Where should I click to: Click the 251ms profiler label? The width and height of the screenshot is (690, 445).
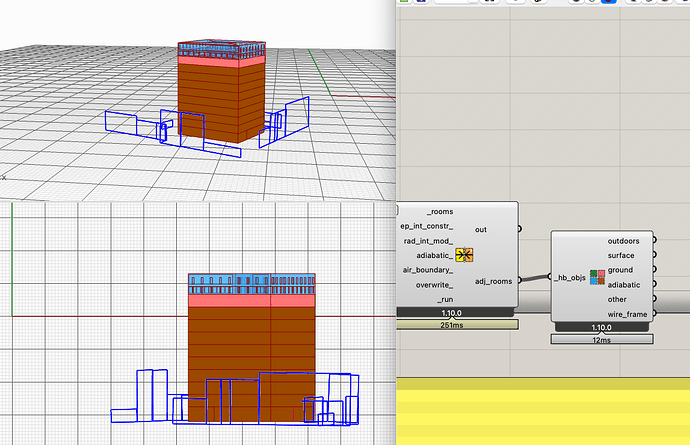[457, 325]
